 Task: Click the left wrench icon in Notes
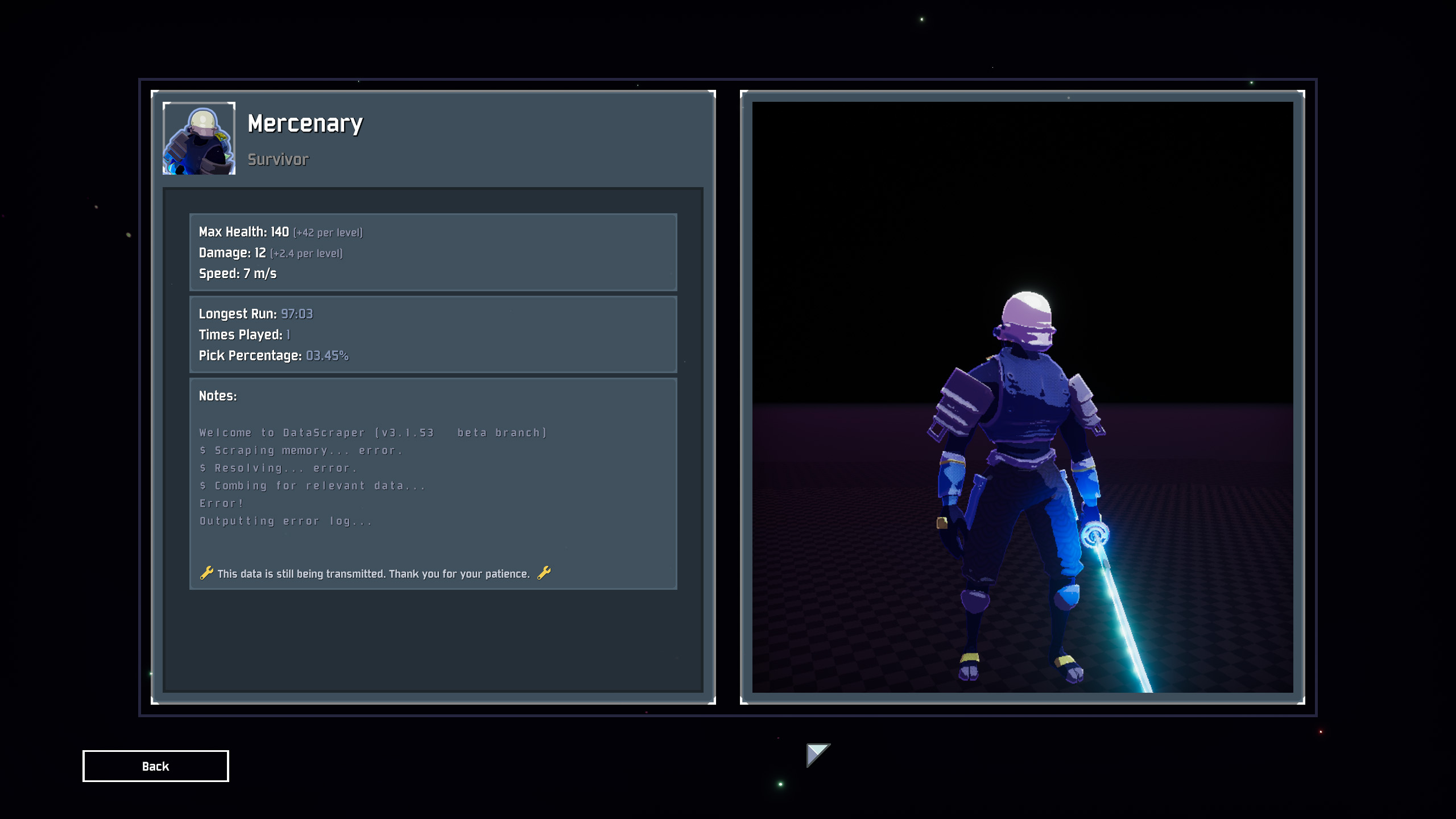(206, 573)
